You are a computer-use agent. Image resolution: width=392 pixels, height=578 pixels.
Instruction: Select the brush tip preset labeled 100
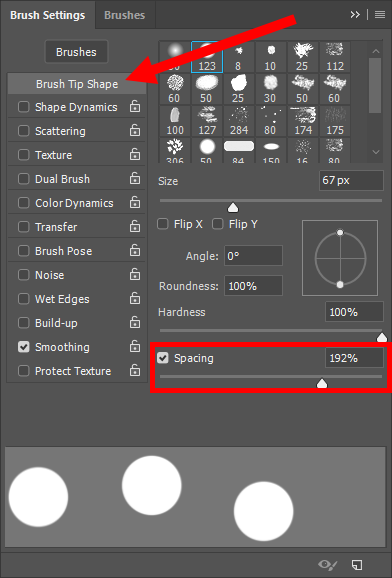[175, 121]
